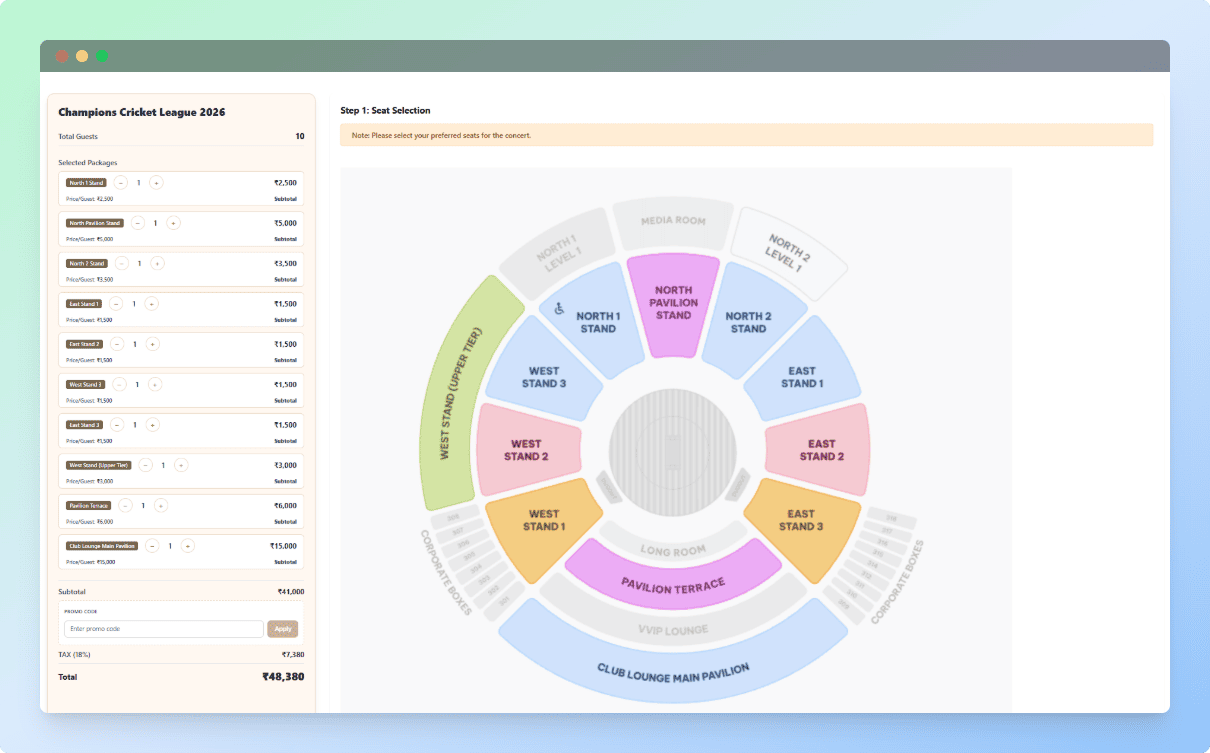
Task: Increase North 1 Stand package quantity
Action: [x=157, y=183]
